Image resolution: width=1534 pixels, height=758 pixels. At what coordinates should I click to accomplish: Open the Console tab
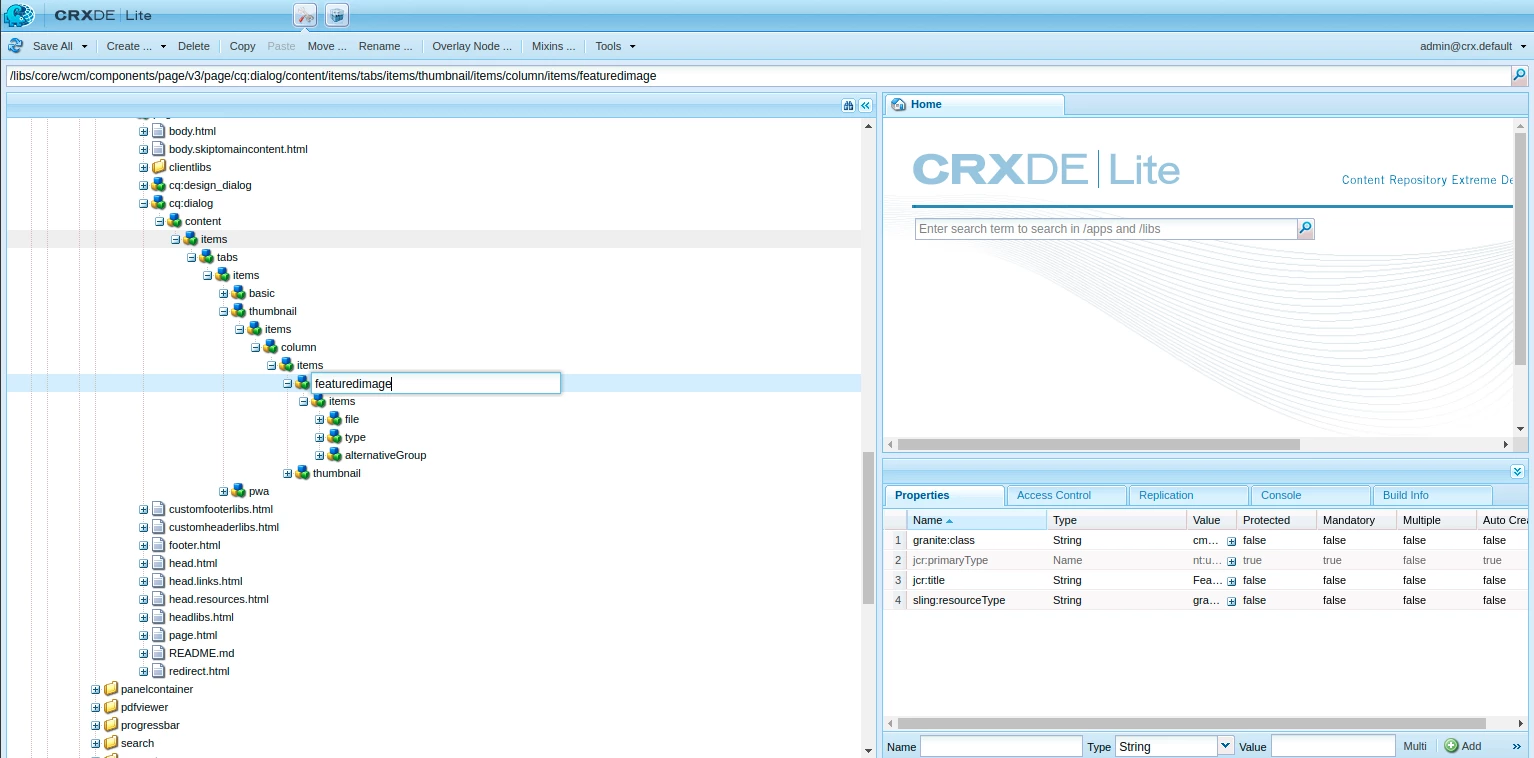1310,495
